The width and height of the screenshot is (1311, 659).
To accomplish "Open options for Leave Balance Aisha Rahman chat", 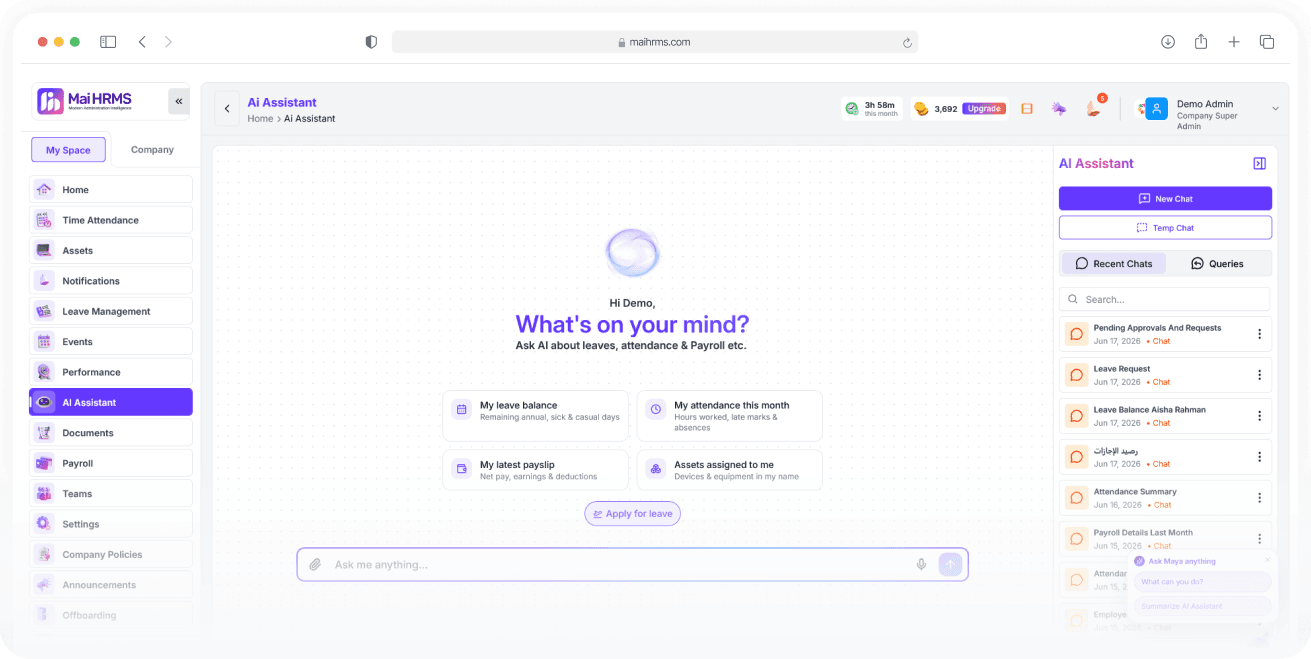I will tap(1259, 416).
